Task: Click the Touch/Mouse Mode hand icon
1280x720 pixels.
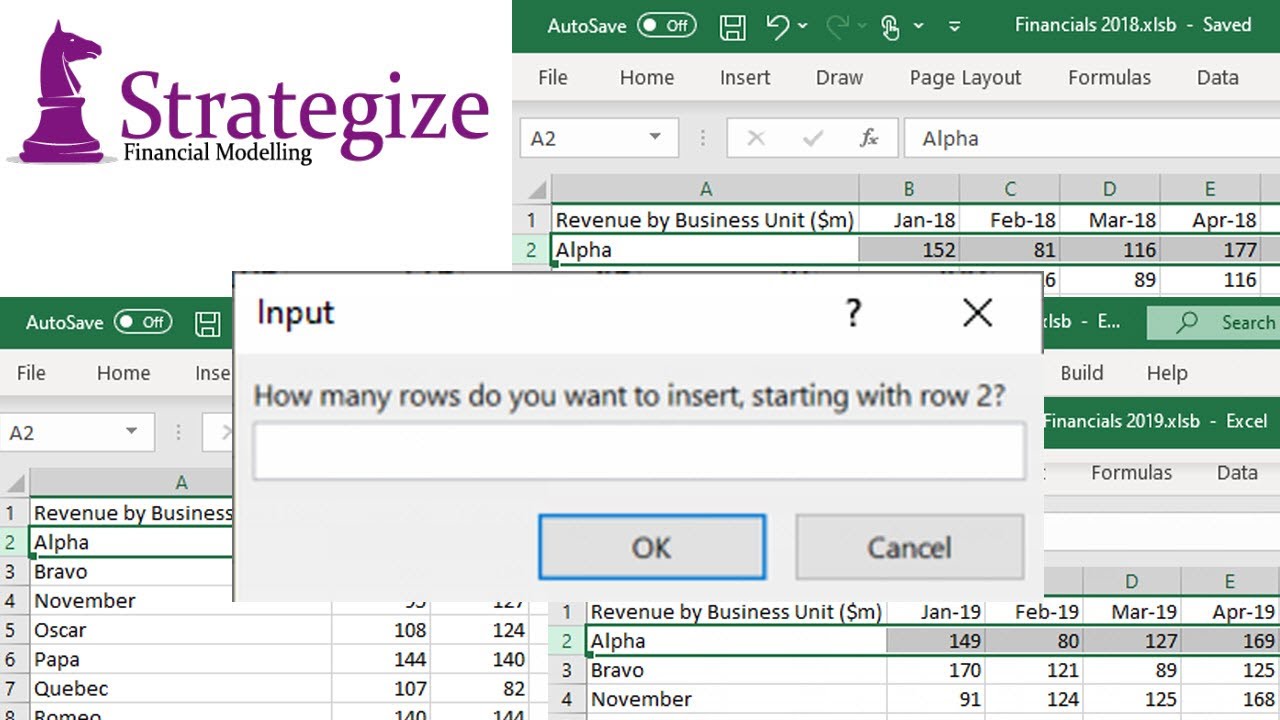Action: click(x=890, y=27)
